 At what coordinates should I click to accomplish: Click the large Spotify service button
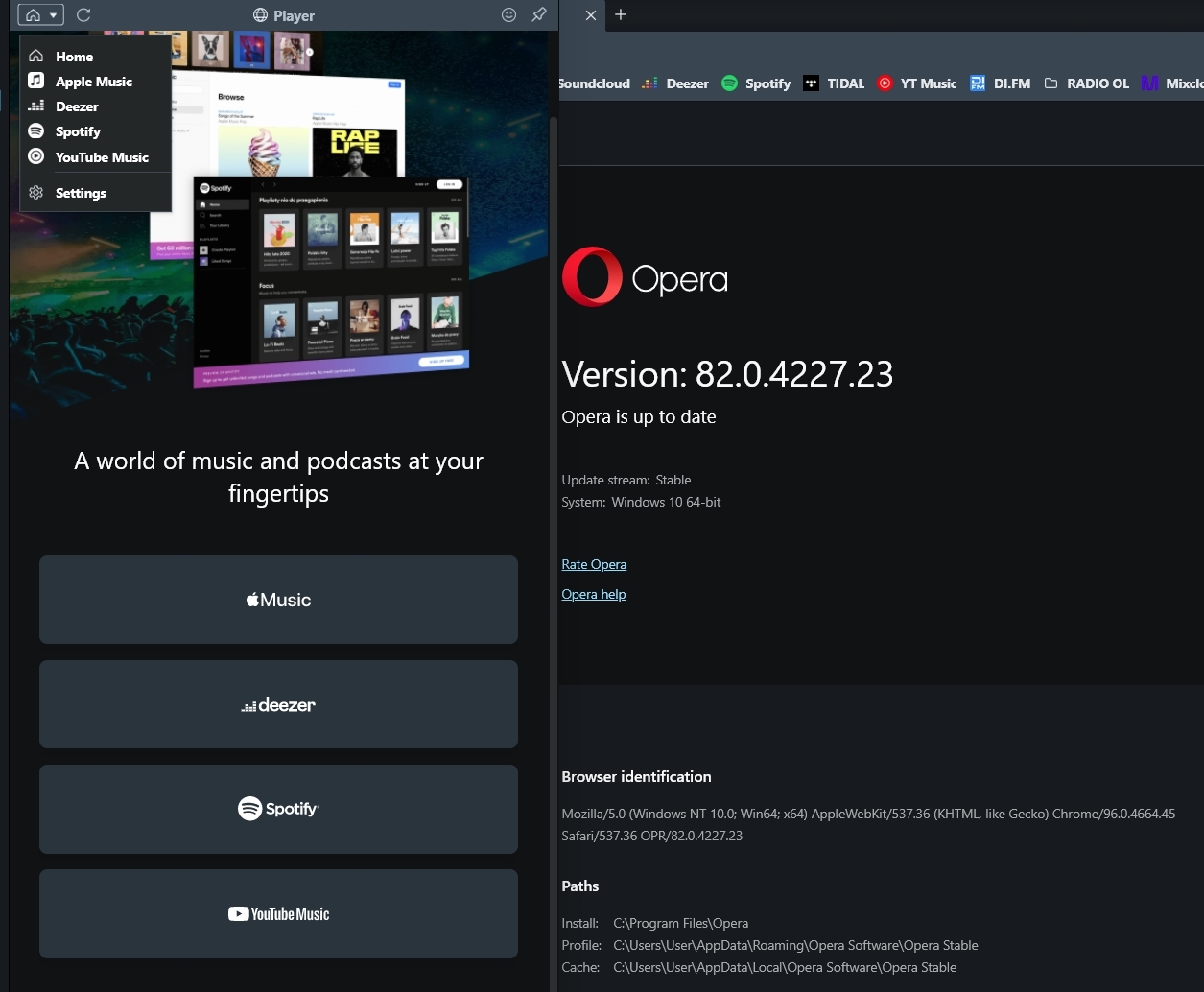[278, 809]
